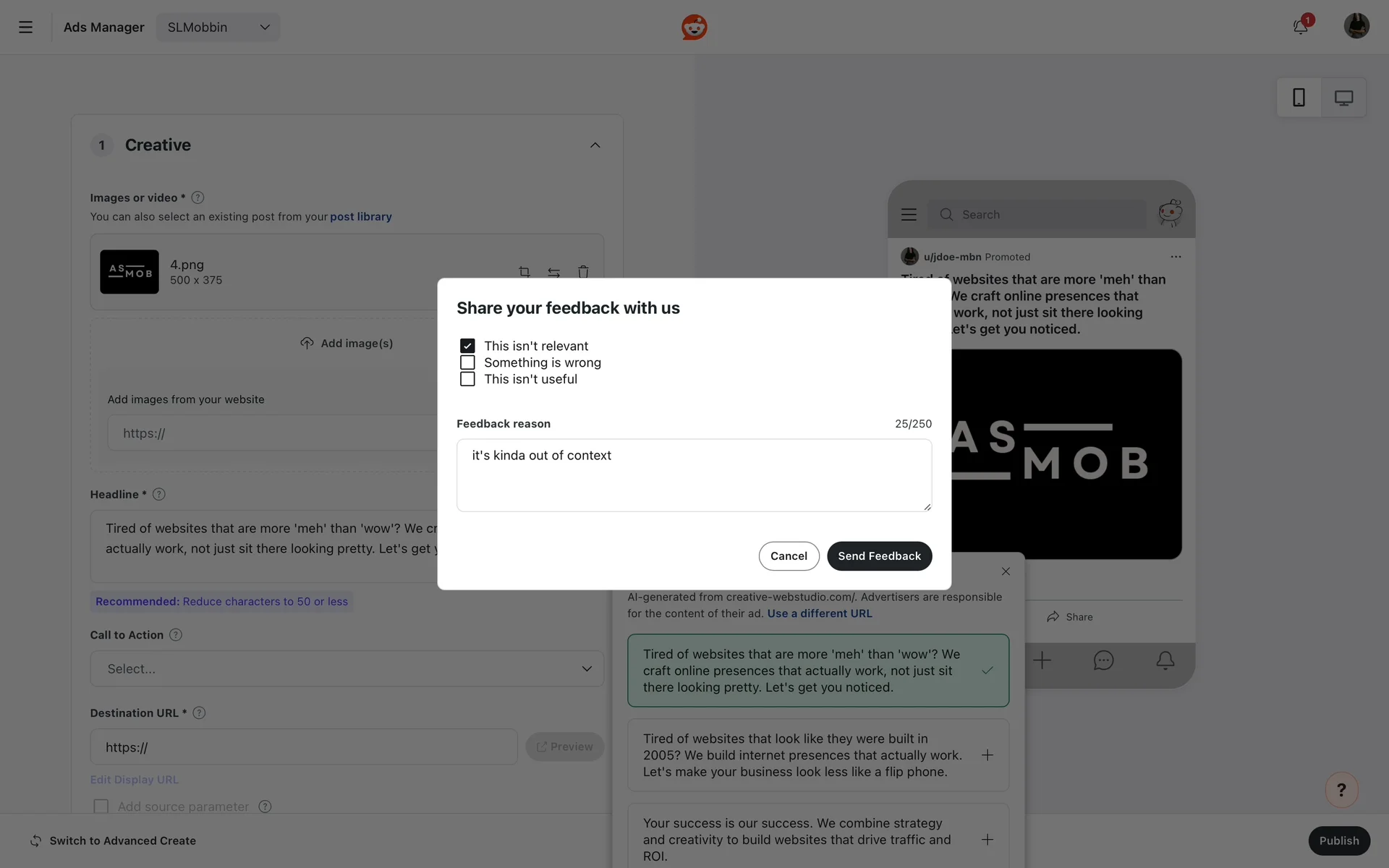1389x868 pixels.
Task: Click in the Feedback reason text area
Action: tap(694, 475)
